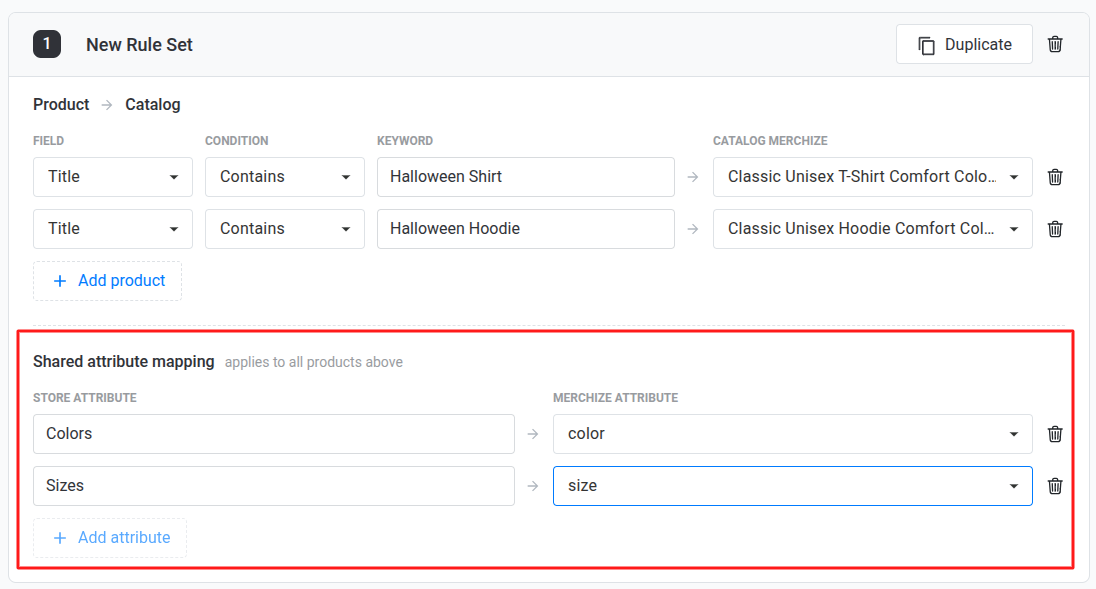Edit the Halloween Hoodie keyword field
The height and width of the screenshot is (589, 1096).
point(526,228)
